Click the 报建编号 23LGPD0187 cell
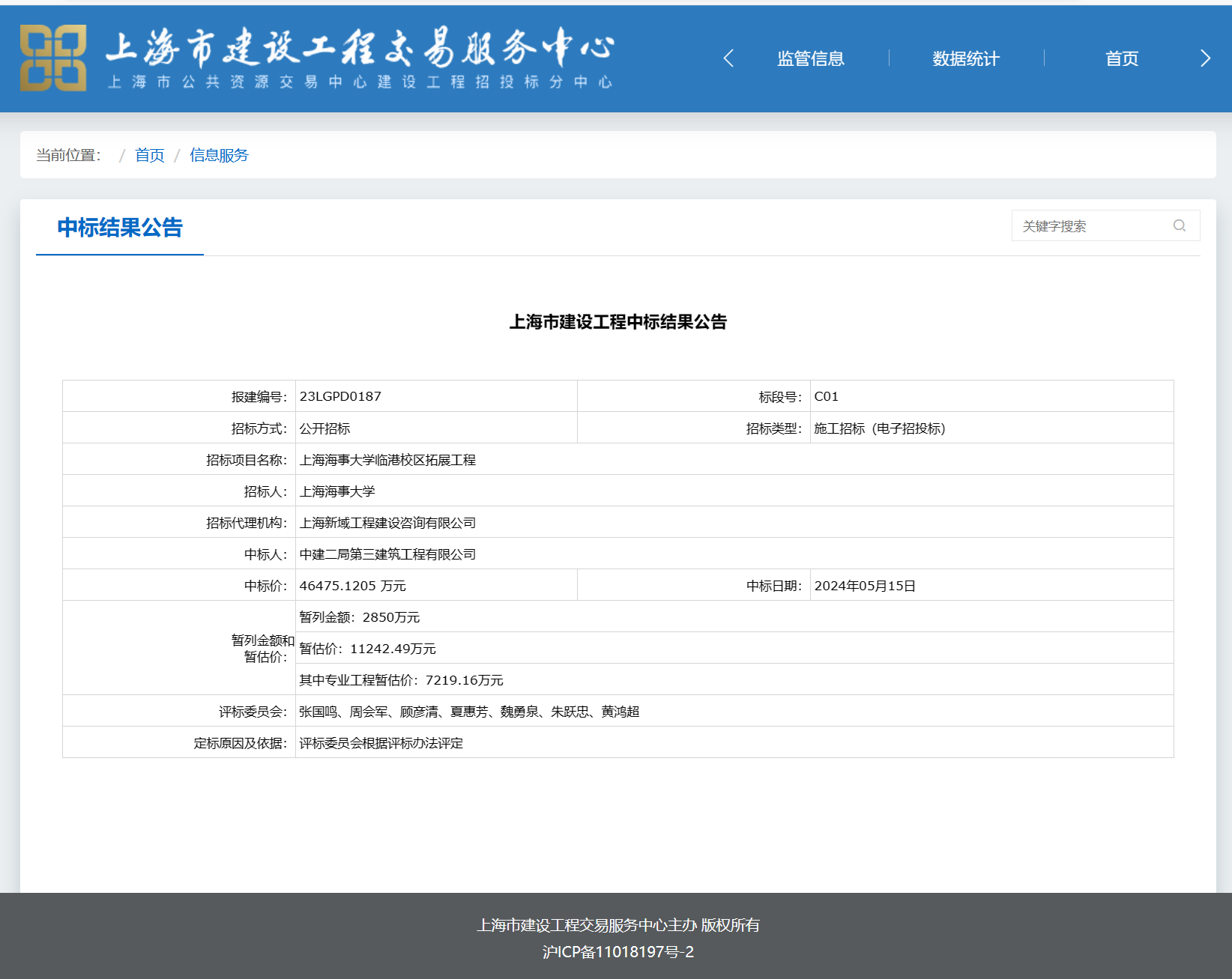This screenshot has height=979, width=1232. coord(339,395)
